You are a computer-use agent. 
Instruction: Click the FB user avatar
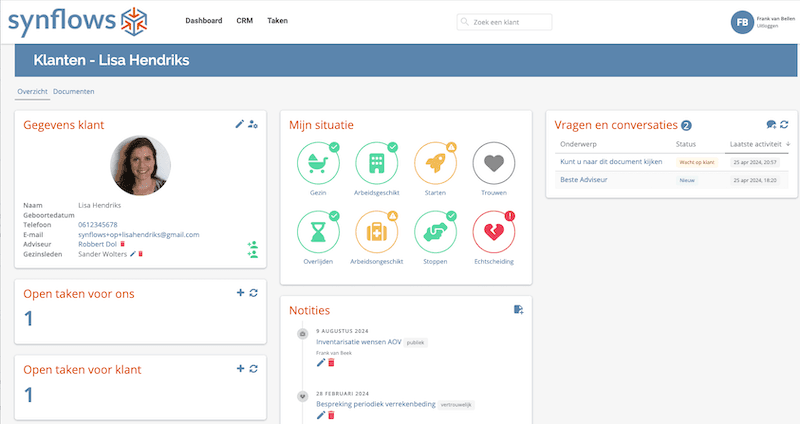click(742, 22)
